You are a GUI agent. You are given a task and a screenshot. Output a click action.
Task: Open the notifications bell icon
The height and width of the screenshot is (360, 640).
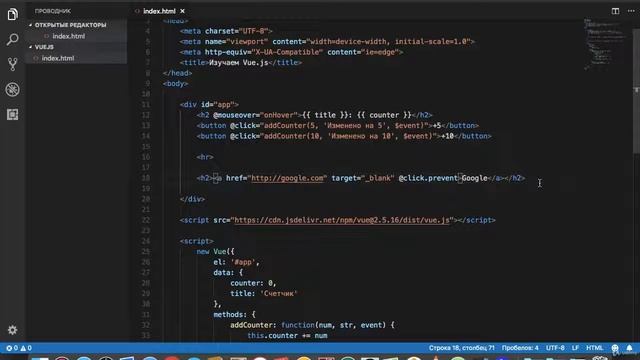[x=629, y=348]
